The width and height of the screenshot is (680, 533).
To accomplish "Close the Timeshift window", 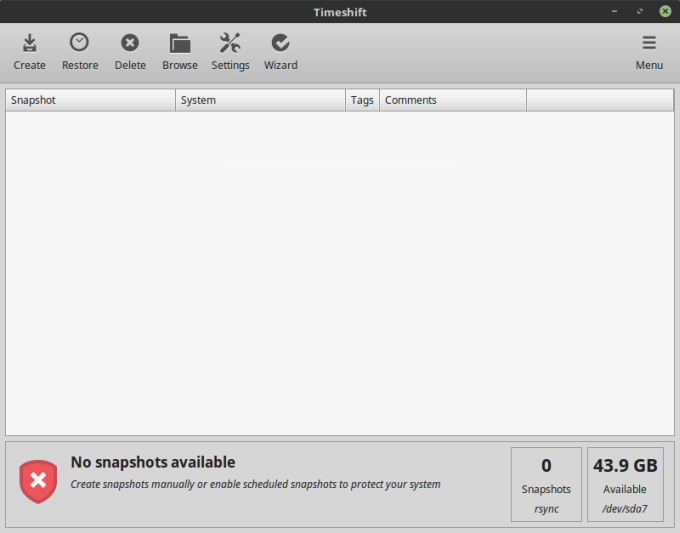I will coord(664,11).
